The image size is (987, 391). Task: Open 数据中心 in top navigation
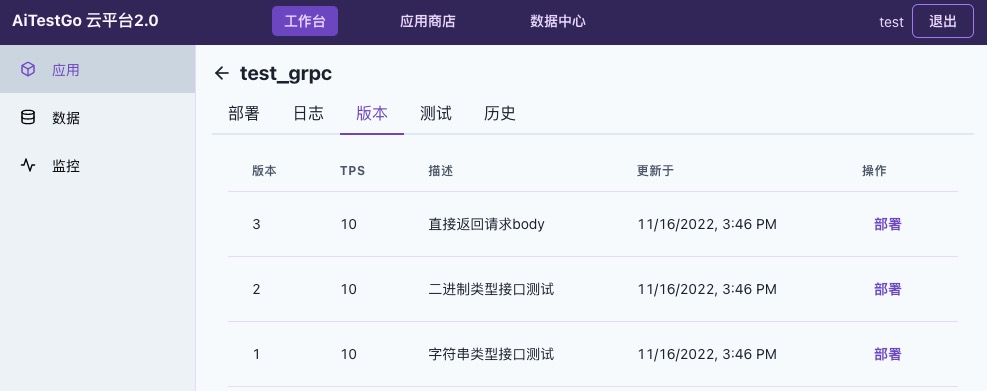558,21
